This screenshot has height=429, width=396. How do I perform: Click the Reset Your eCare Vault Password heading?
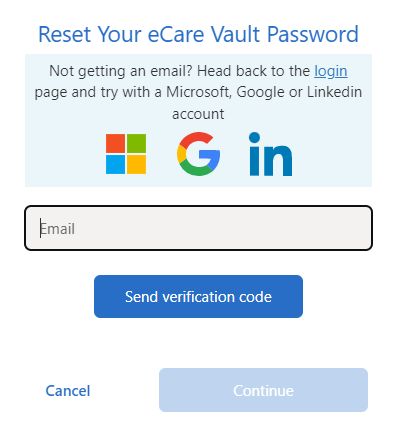(198, 34)
